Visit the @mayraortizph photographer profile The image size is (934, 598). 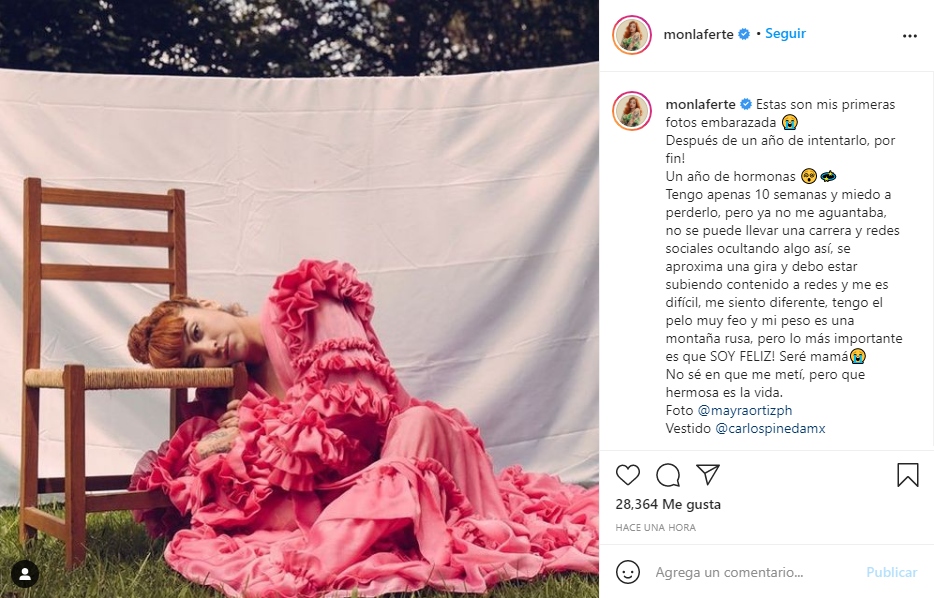[745, 410]
